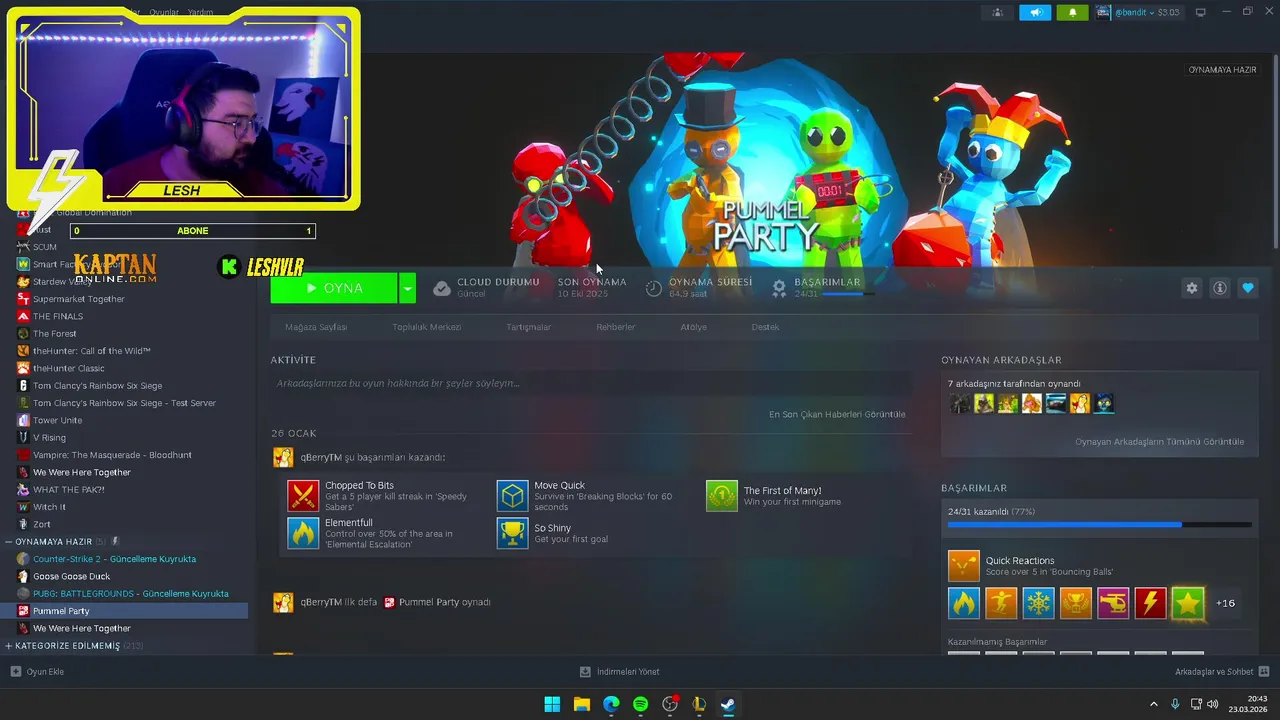The image size is (1280, 720).
Task: Open the Tartışmalar tab
Action: [x=528, y=327]
